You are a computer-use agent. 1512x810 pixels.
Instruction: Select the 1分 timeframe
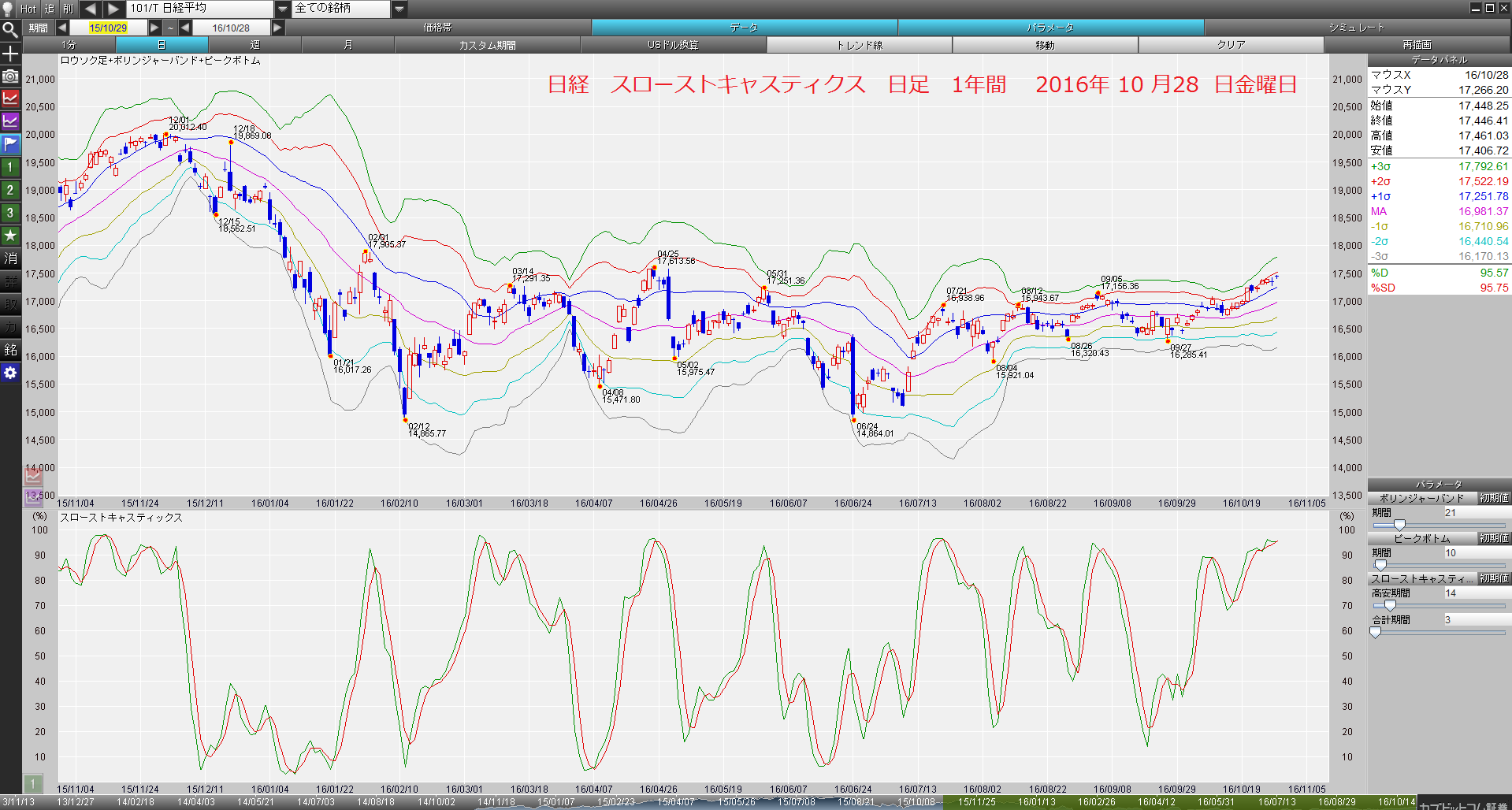(x=69, y=45)
